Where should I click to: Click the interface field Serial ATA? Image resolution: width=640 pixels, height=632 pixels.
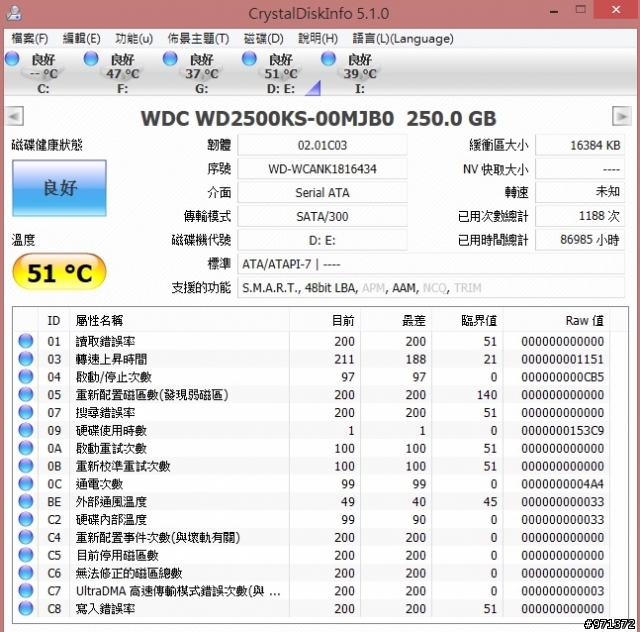322,192
